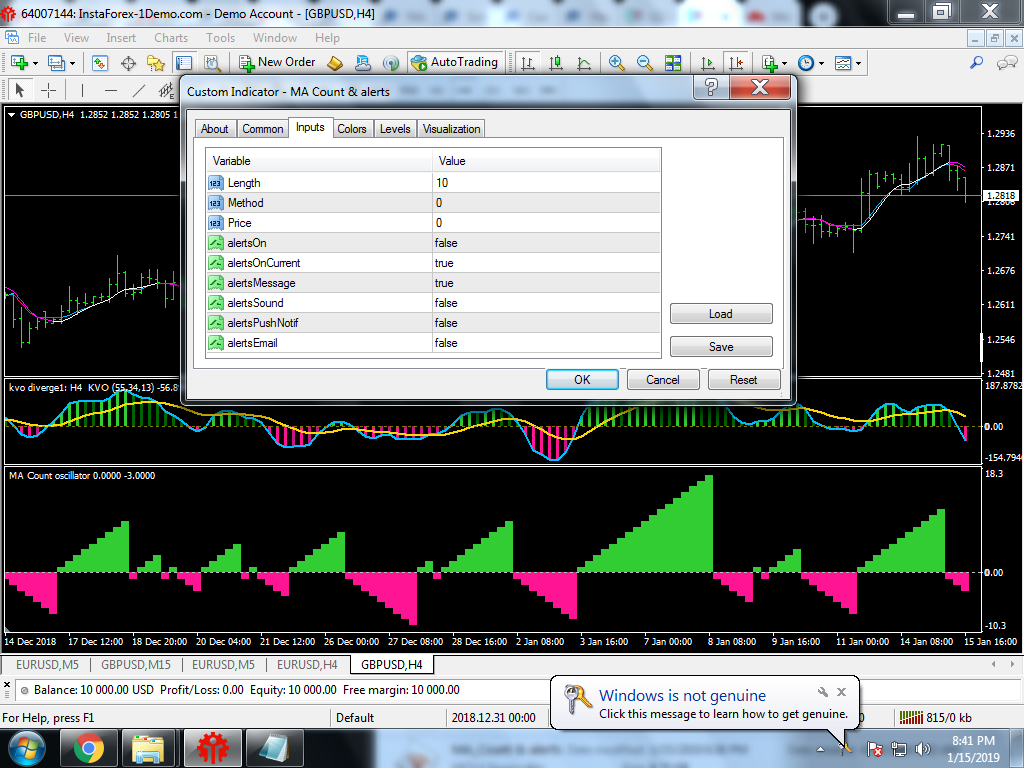The height and width of the screenshot is (768, 1024).
Task: Open a new chart via toolbar icon
Action: coord(19,63)
